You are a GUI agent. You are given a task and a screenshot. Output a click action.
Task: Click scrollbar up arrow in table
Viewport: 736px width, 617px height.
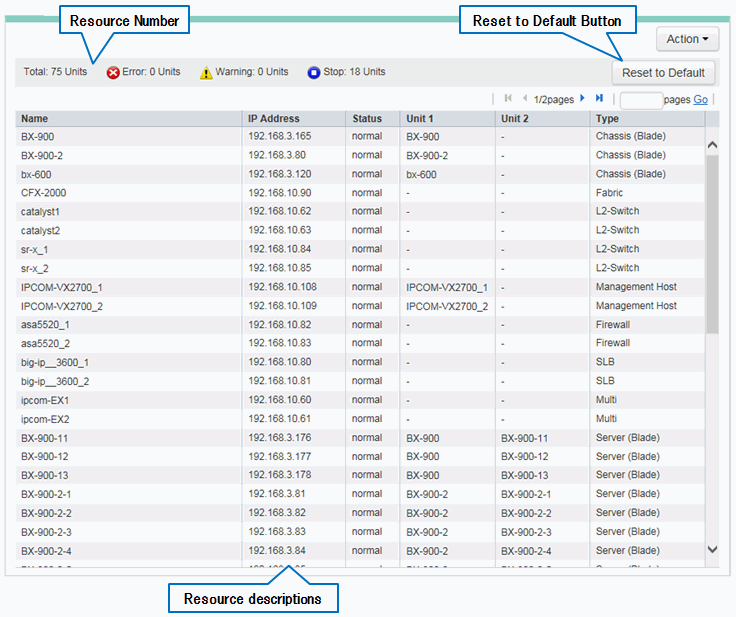[x=712, y=145]
